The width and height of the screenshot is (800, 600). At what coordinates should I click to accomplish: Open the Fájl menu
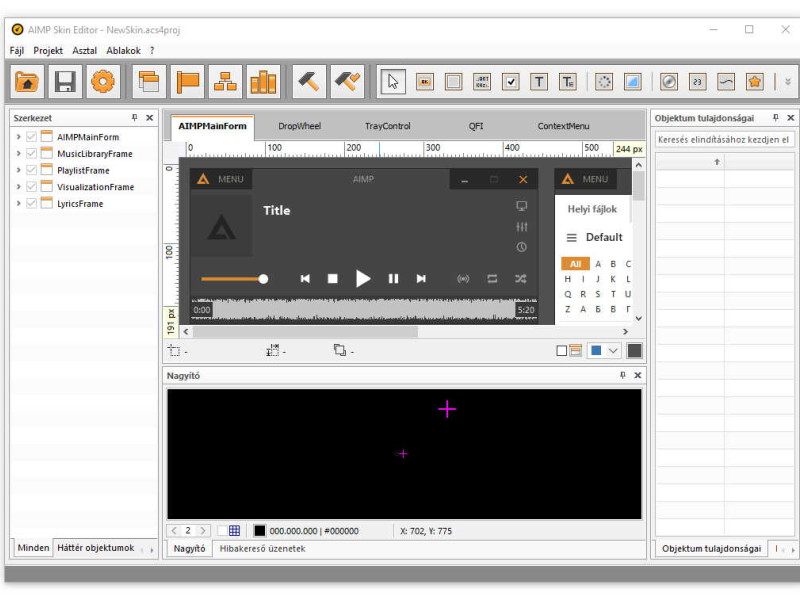pyautogui.click(x=17, y=51)
